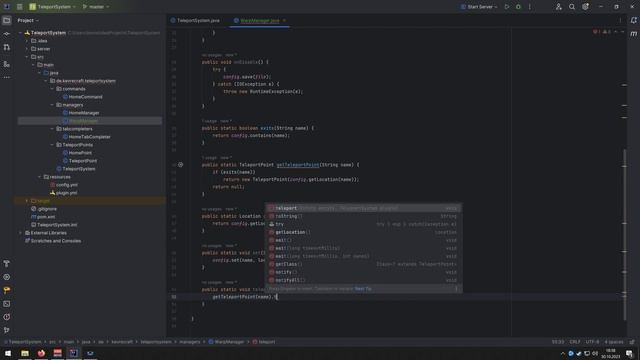
Task: Expand the target folder
Action: tap(27, 201)
